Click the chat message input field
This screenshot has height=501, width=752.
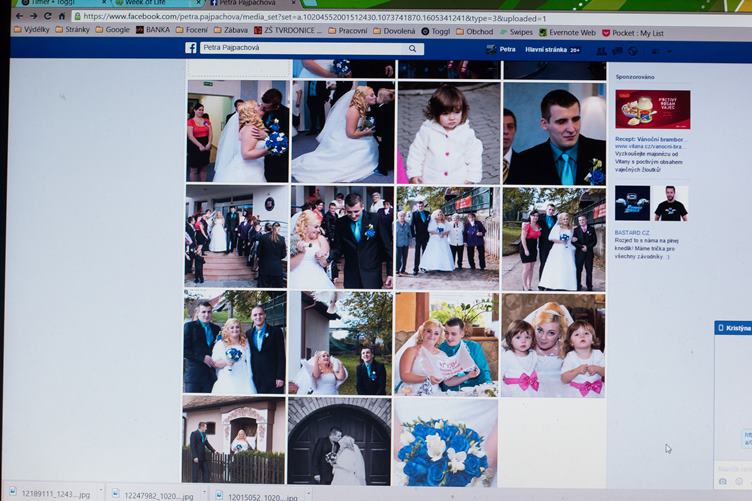[734, 467]
